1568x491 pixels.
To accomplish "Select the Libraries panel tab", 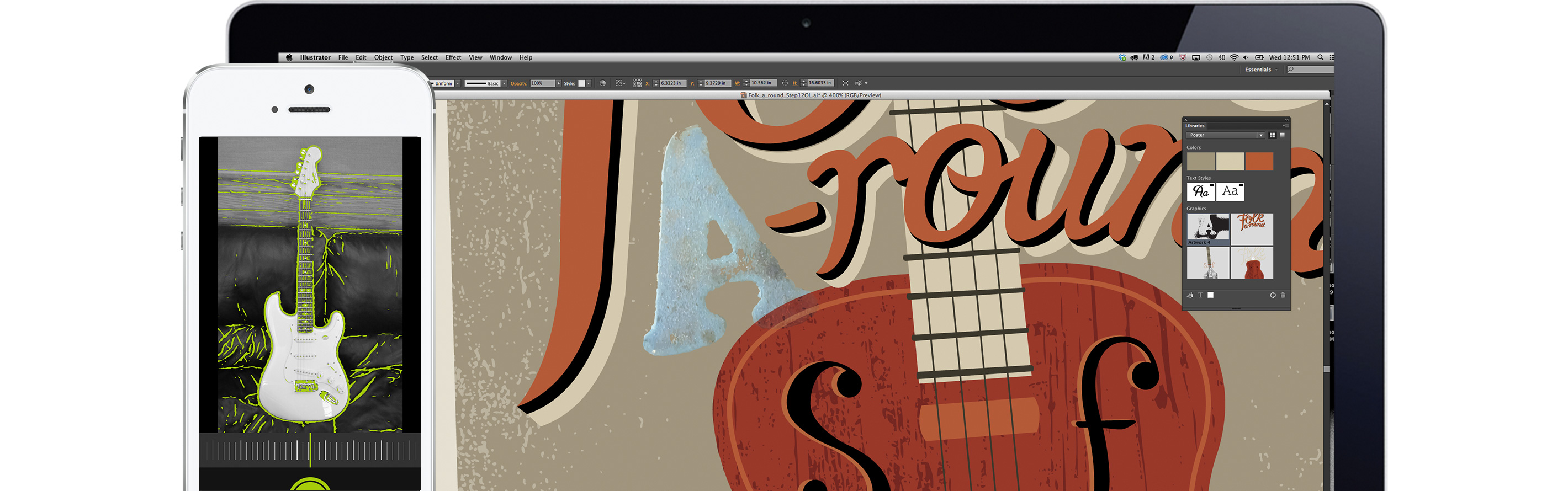I will tap(1195, 126).
